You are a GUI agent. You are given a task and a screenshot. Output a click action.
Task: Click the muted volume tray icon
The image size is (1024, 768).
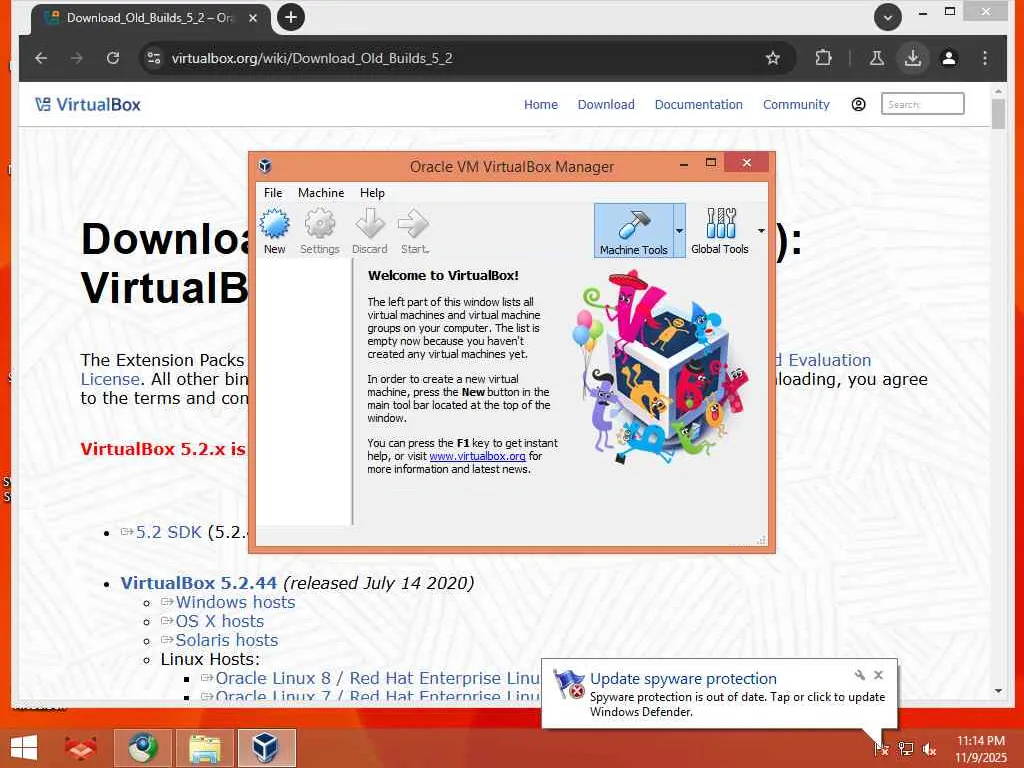(x=929, y=749)
